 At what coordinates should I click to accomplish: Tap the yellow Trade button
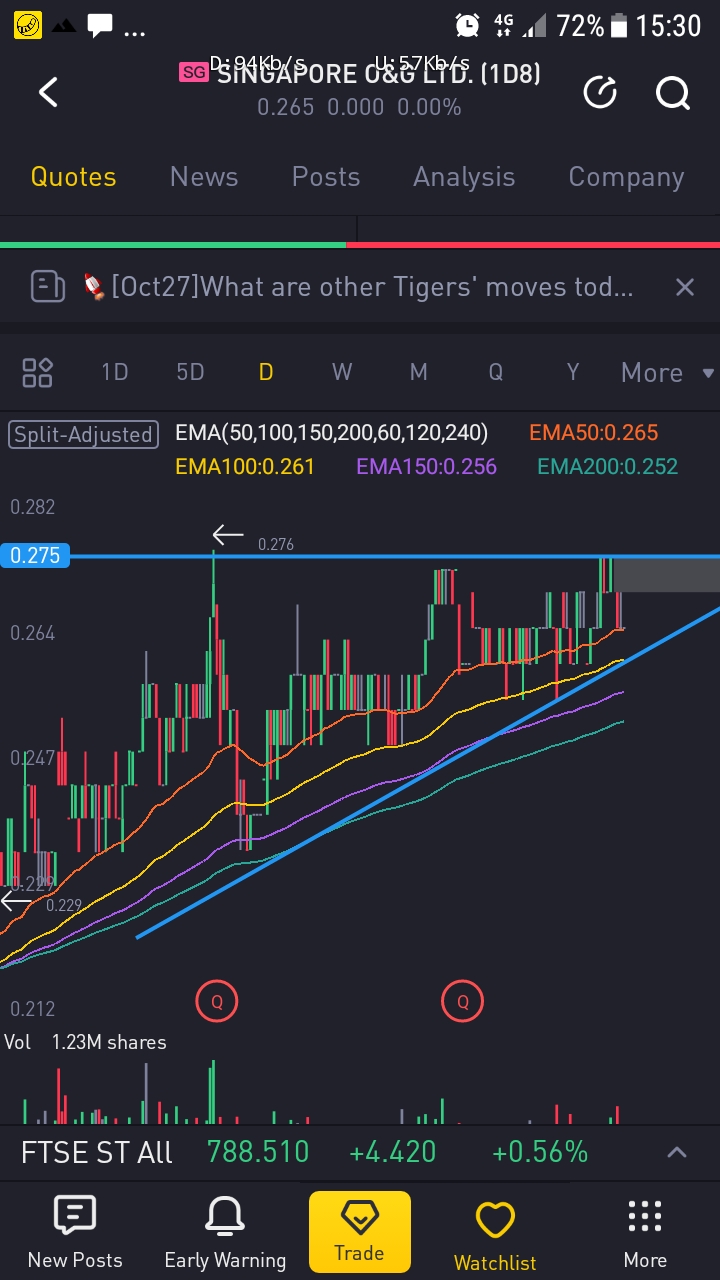point(359,1231)
